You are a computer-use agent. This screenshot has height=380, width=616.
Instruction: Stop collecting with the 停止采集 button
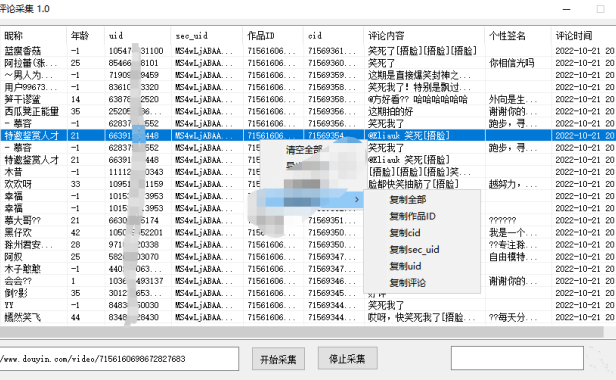[347, 358]
